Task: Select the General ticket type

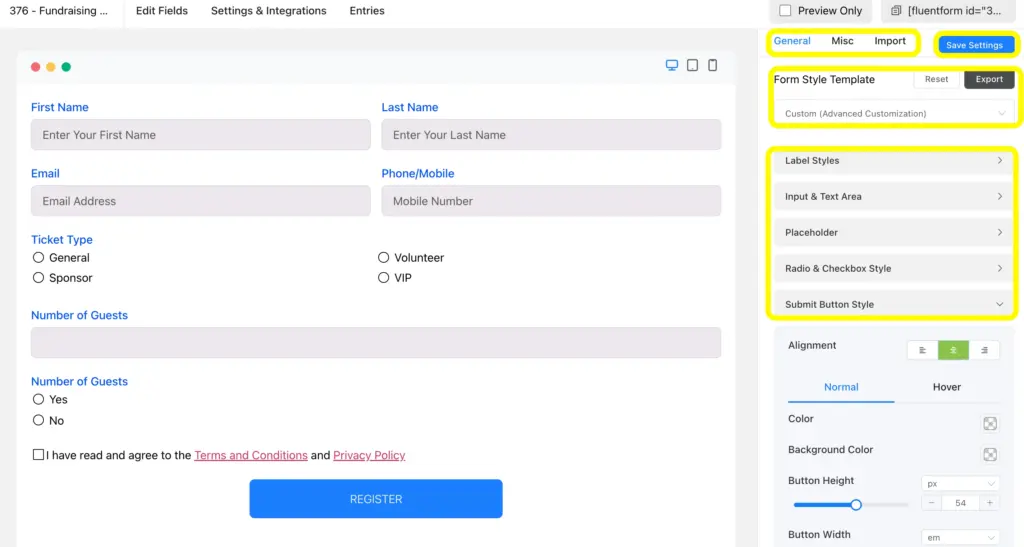Action: pyautogui.click(x=39, y=257)
